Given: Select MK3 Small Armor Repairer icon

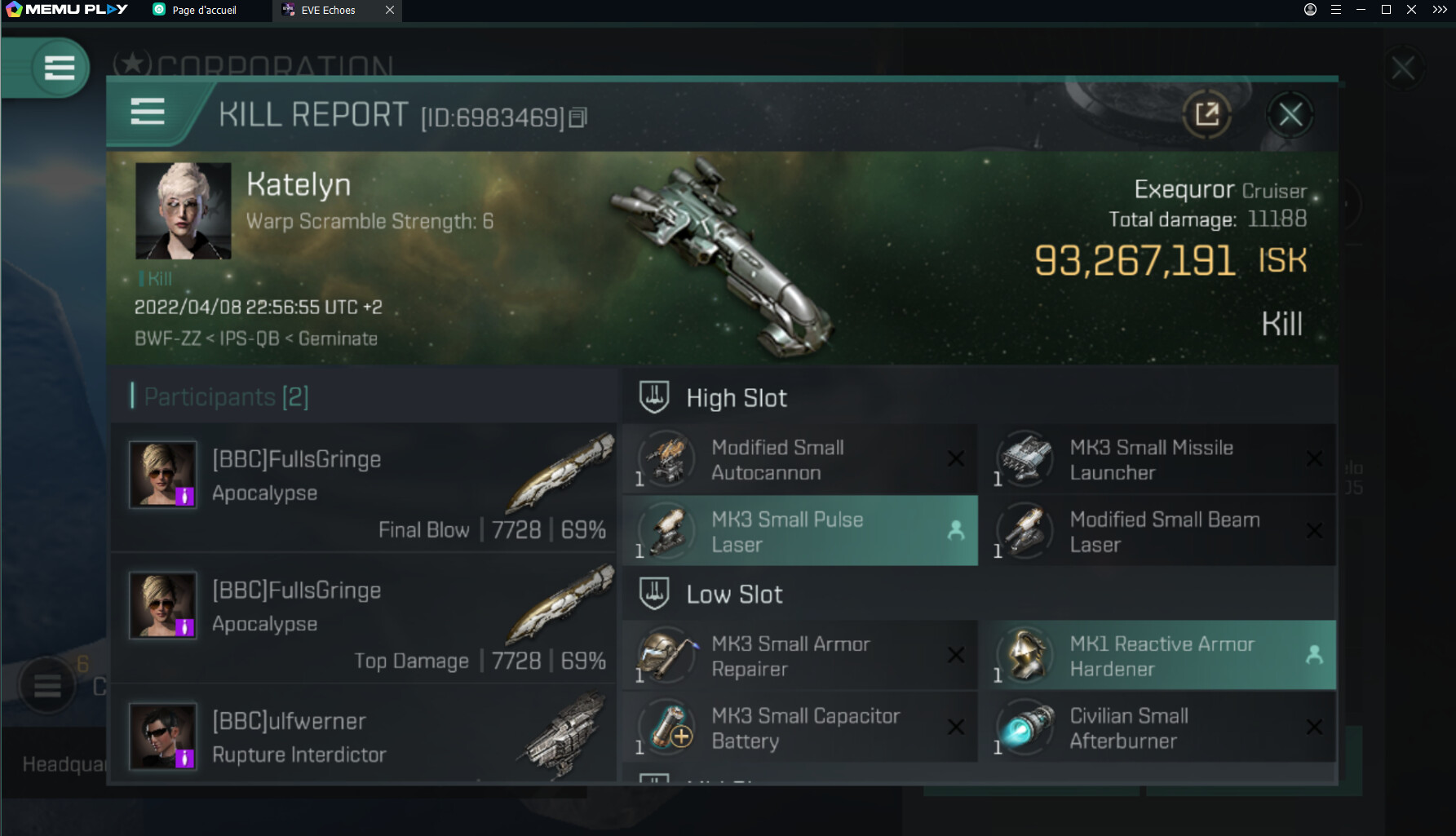Looking at the screenshot, I should (666, 656).
